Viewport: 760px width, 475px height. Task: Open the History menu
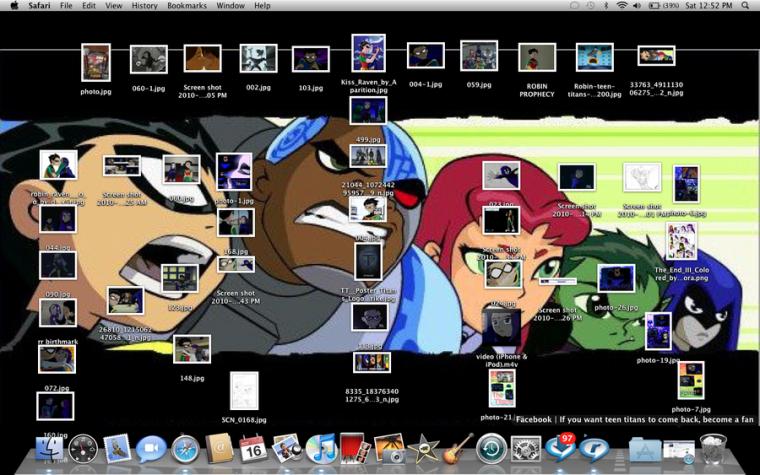[144, 5]
